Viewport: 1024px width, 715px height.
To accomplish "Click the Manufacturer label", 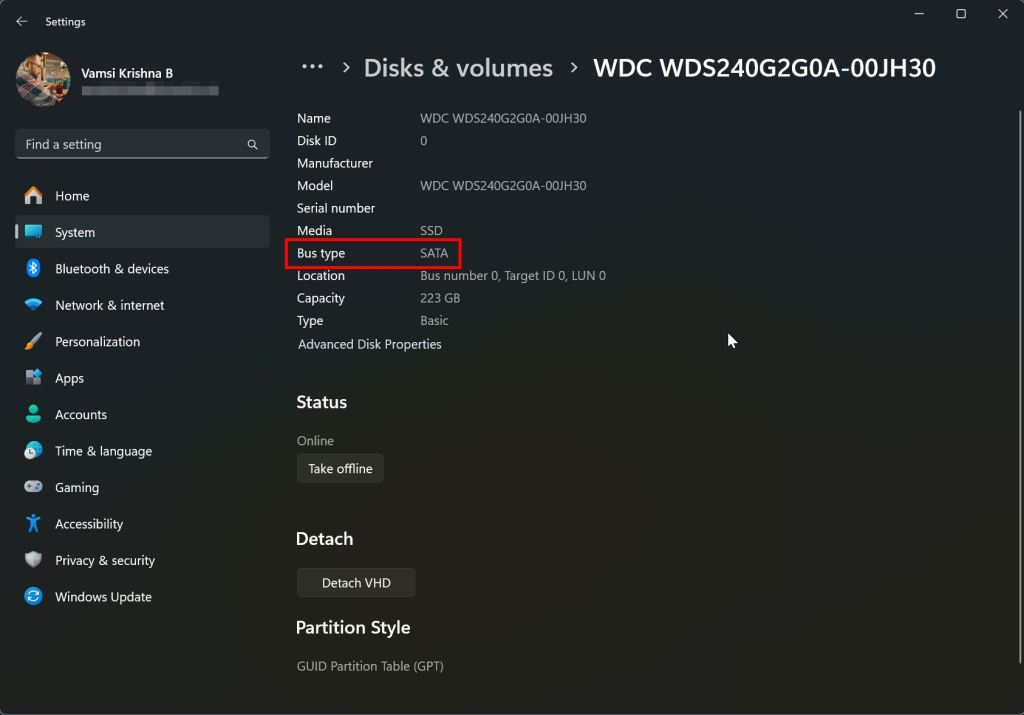I will (x=334, y=163).
